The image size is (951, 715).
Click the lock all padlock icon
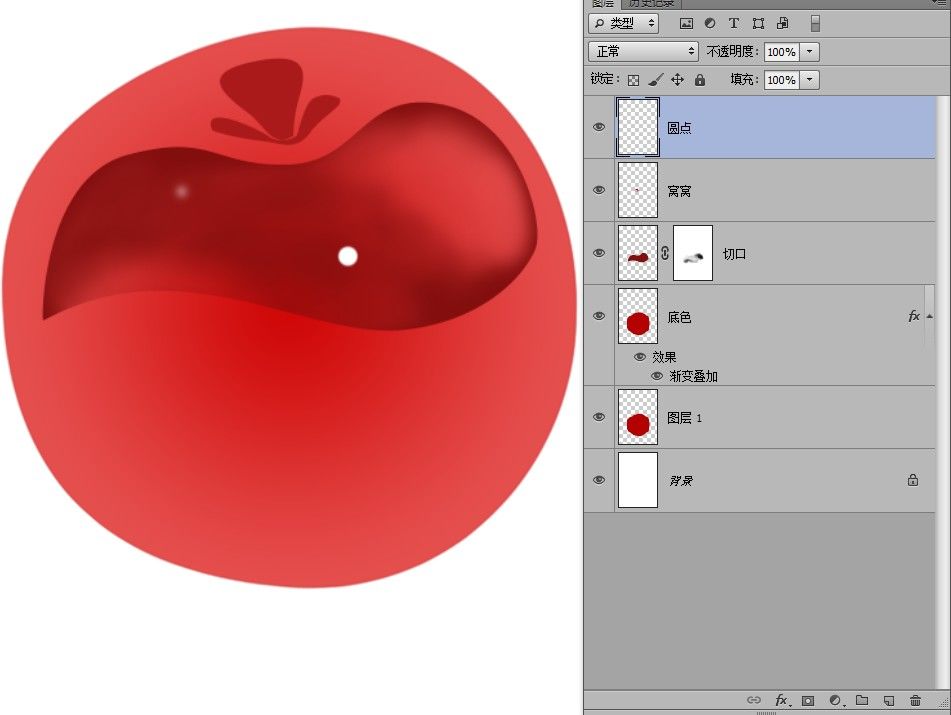click(x=700, y=80)
